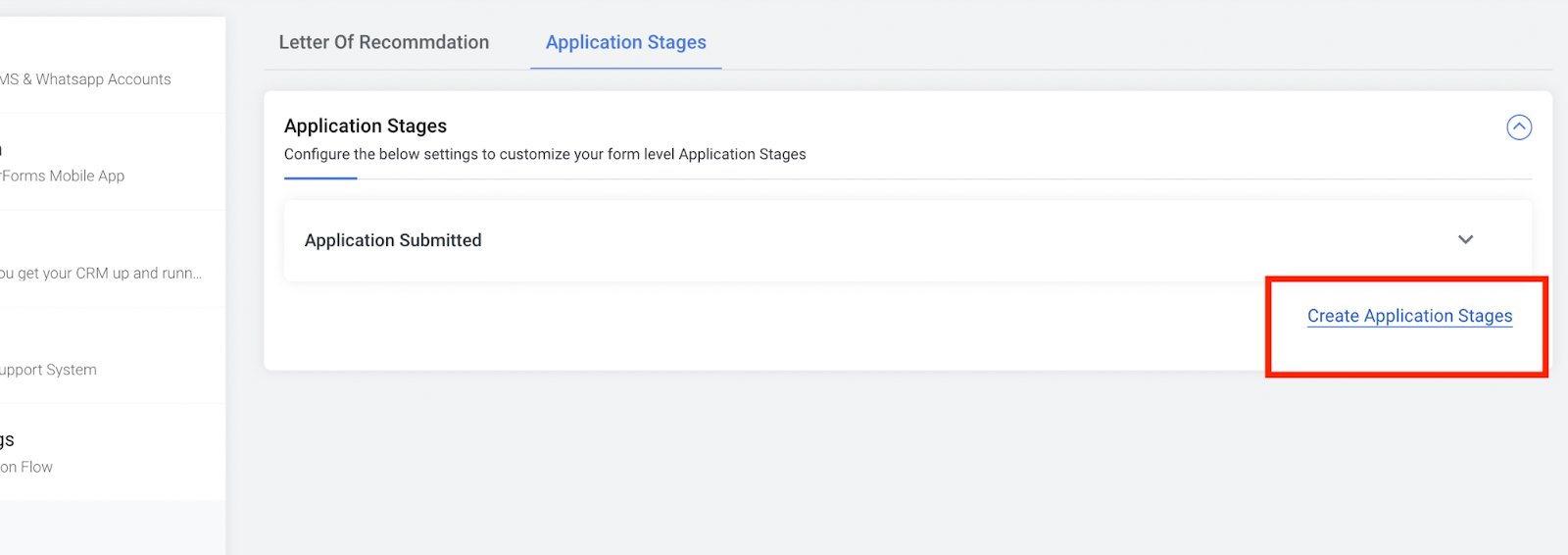Select the Application Stages tab

[x=625, y=42]
